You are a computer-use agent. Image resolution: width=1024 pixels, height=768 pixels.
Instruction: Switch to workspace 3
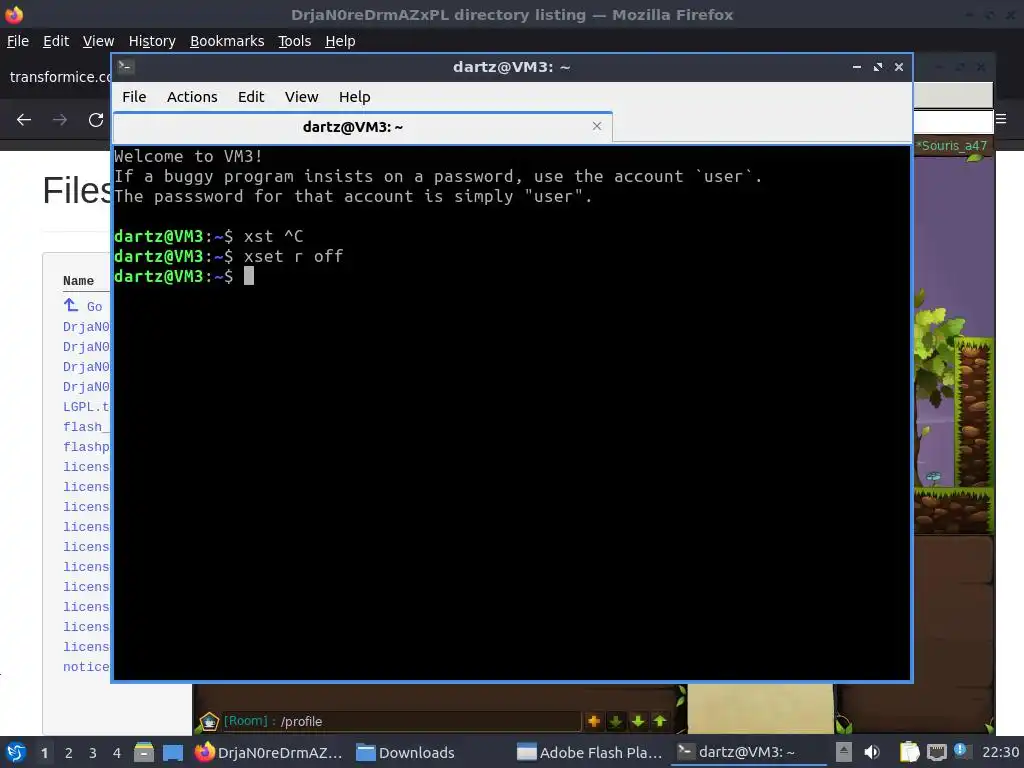pos(93,753)
